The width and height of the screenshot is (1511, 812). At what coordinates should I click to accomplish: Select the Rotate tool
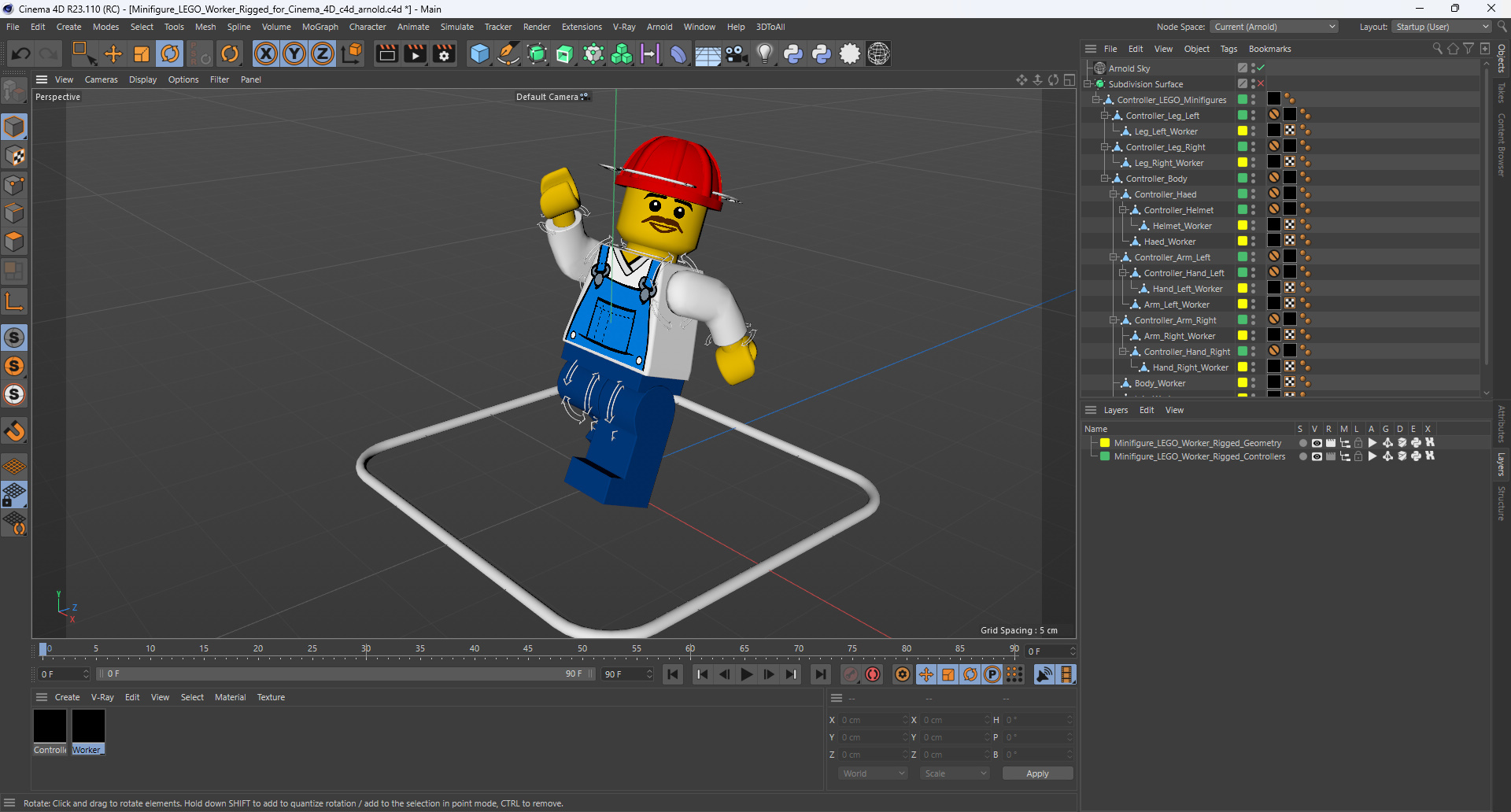(170, 54)
